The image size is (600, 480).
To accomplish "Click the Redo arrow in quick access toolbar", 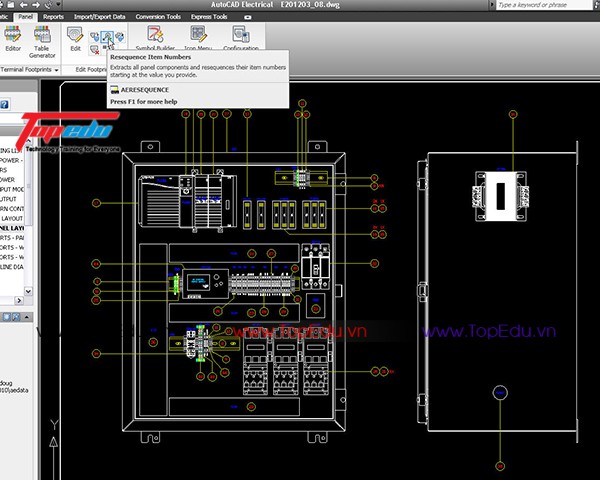I will pyautogui.click(x=36, y=5).
